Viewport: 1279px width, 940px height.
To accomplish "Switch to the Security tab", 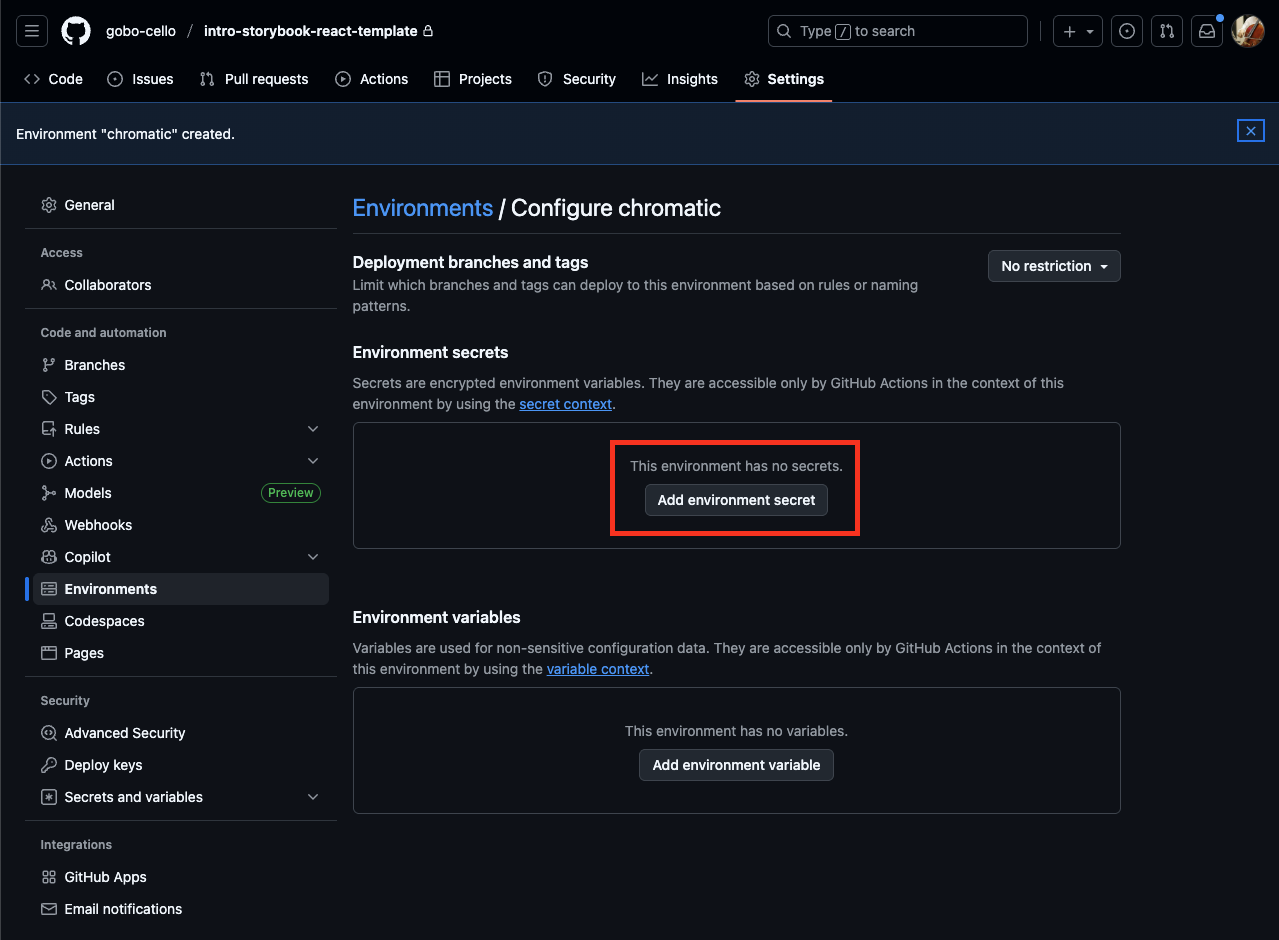I will pos(577,79).
